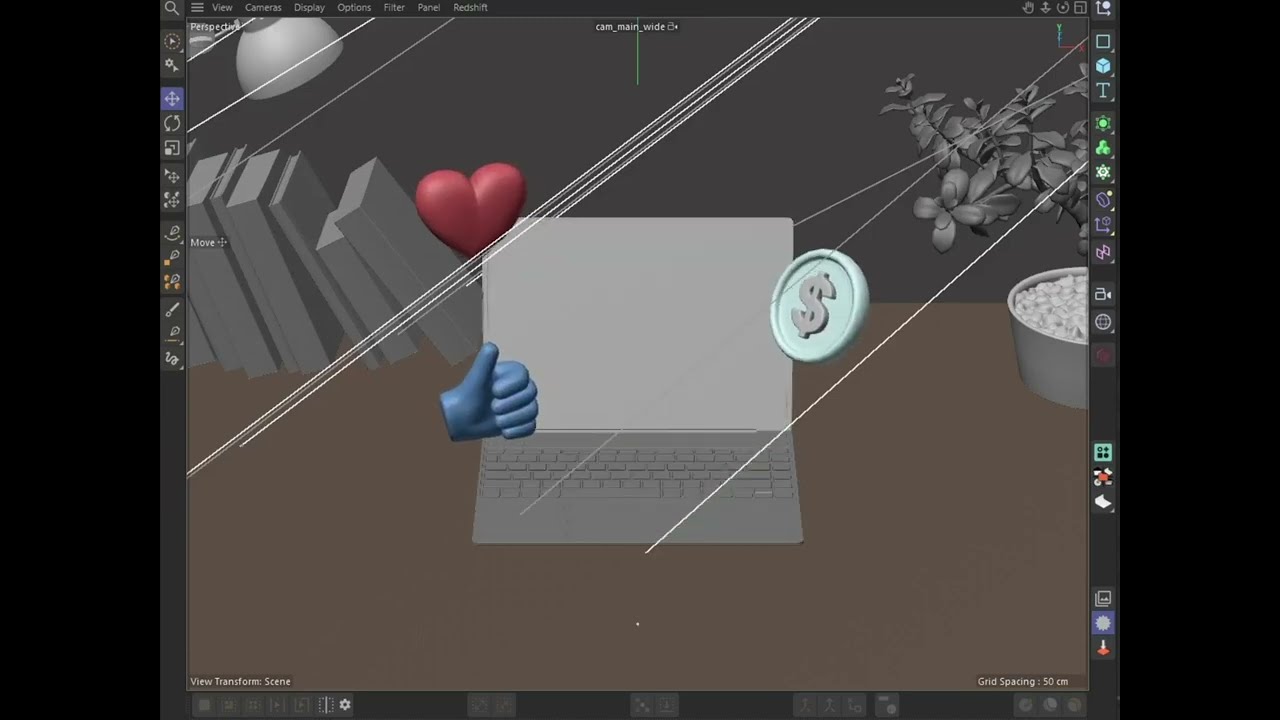Add a Text spline object
The height and width of the screenshot is (720, 1280).
1103,90
